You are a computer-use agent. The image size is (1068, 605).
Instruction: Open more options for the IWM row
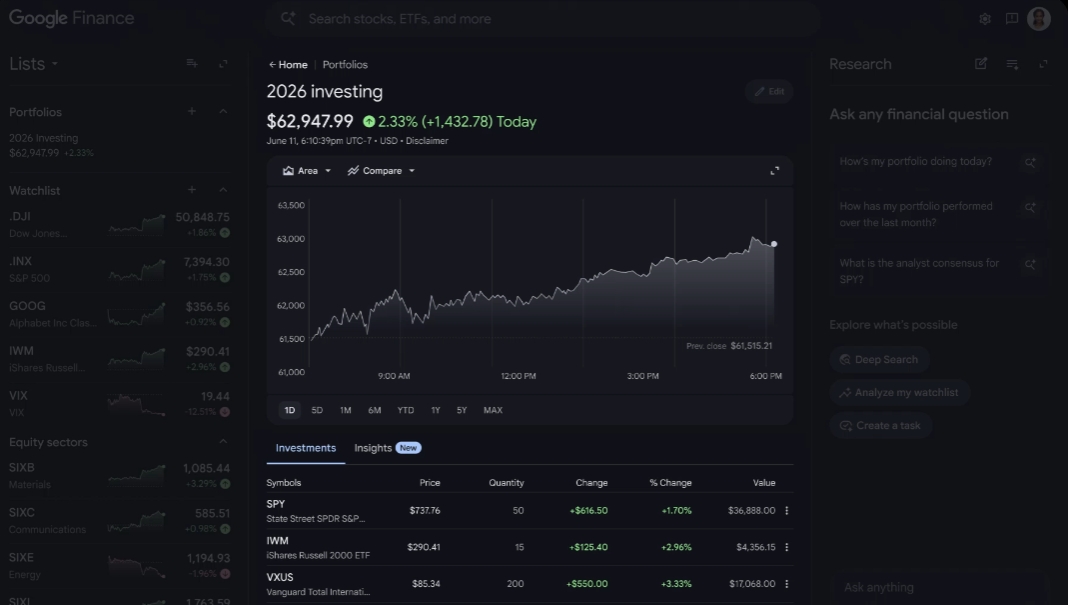tap(787, 547)
